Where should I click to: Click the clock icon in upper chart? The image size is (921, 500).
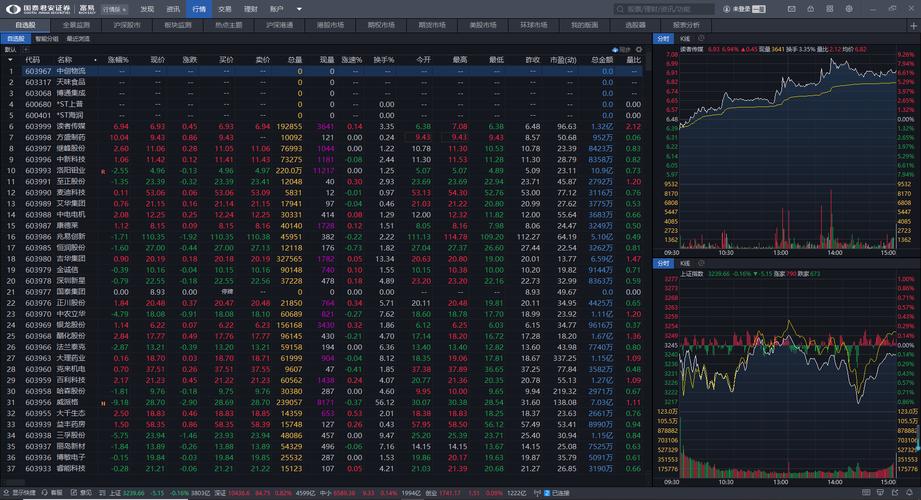coord(701,39)
